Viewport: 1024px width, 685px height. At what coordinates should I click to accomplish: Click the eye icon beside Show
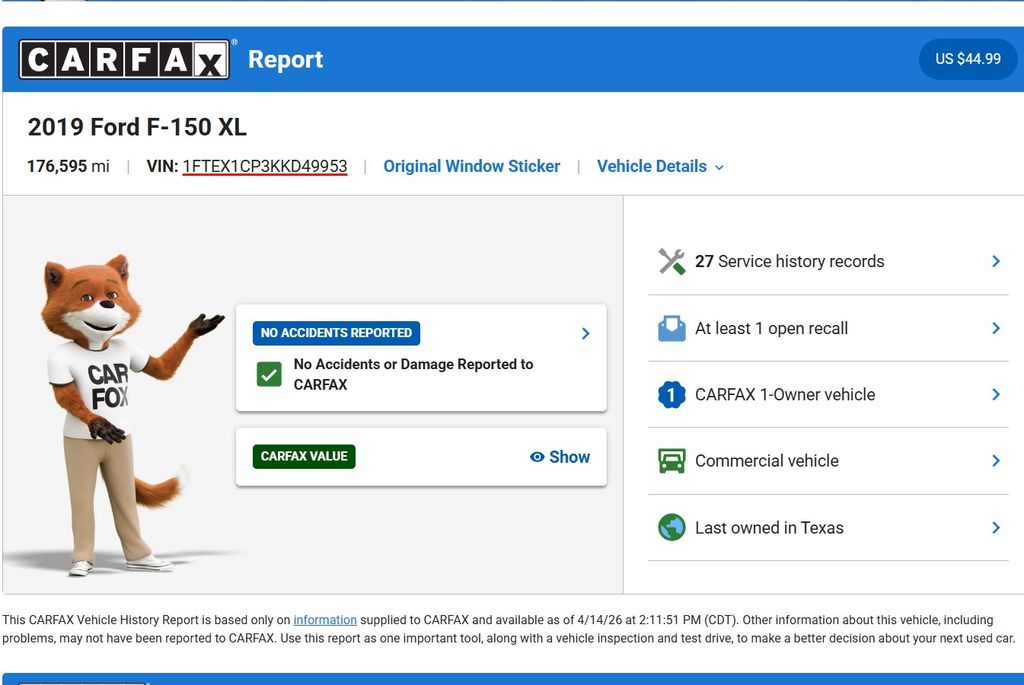[x=537, y=457]
